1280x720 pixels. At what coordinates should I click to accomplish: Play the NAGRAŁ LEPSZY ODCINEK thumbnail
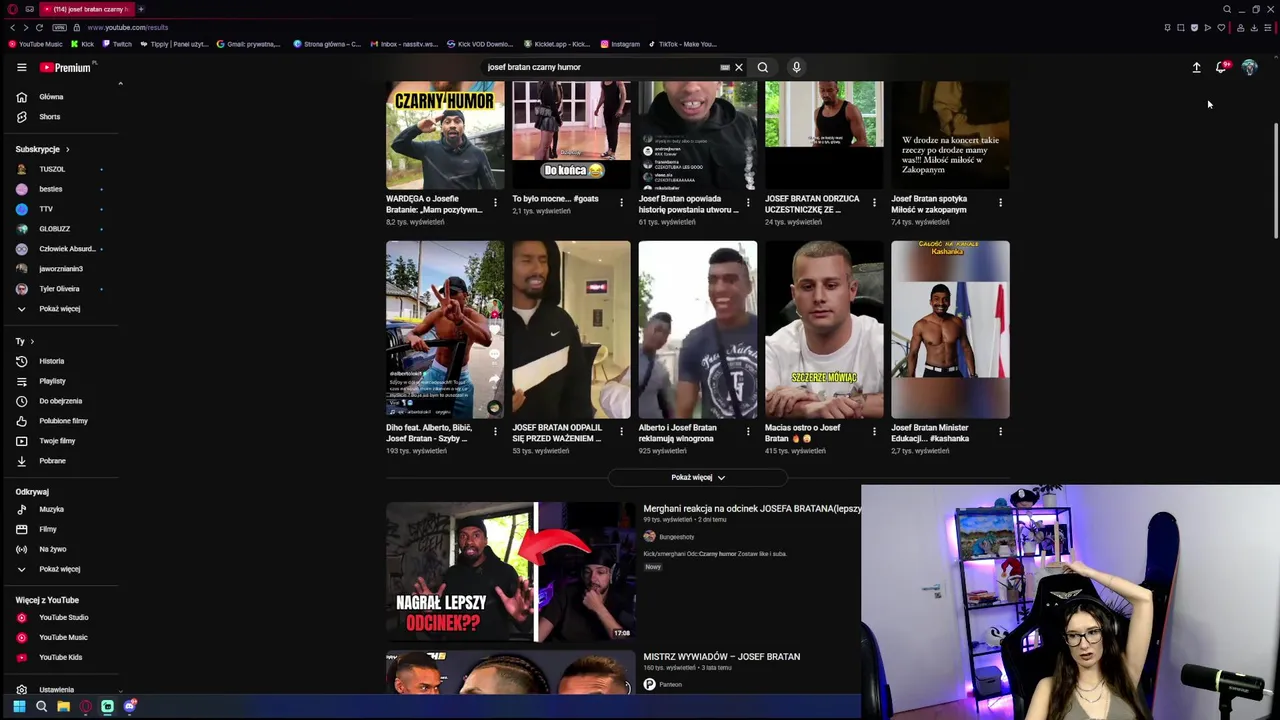511,572
